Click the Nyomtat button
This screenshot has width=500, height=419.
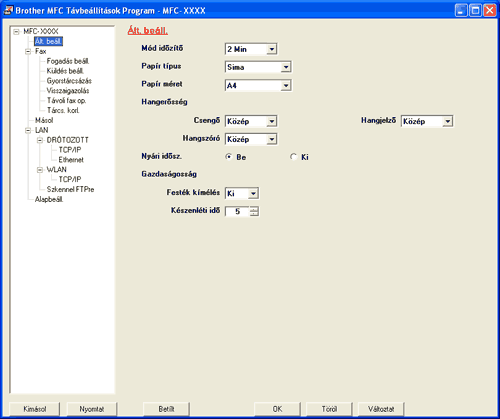pyautogui.click(x=92, y=409)
